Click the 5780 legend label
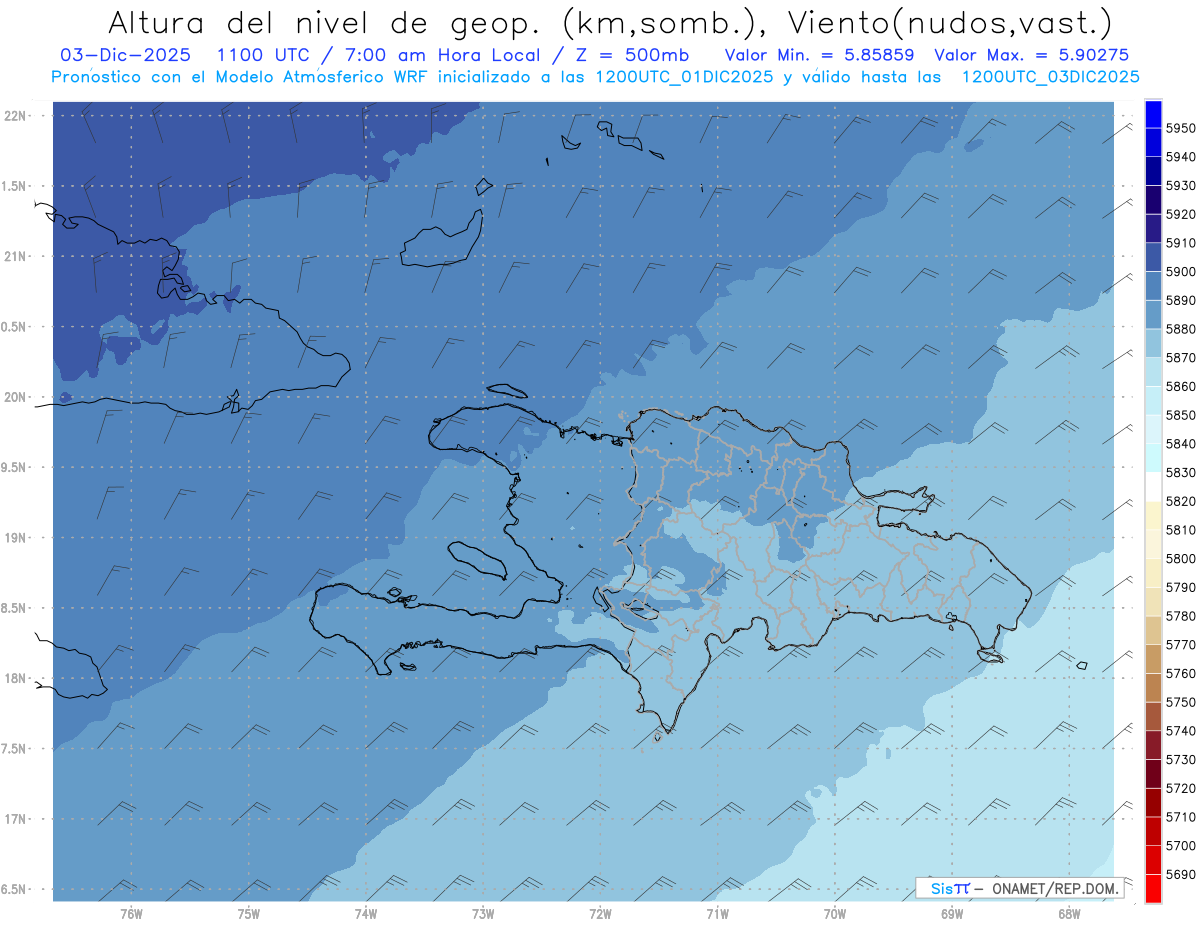 point(1181,616)
